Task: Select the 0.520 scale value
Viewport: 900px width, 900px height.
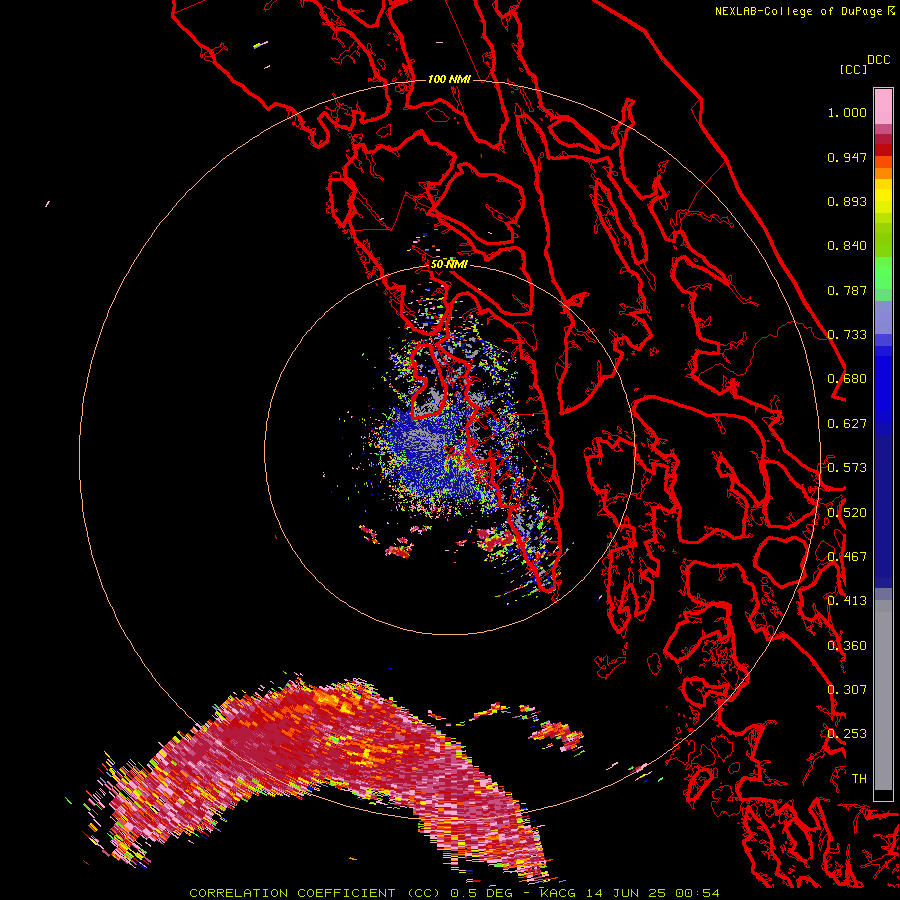Action: [847, 513]
